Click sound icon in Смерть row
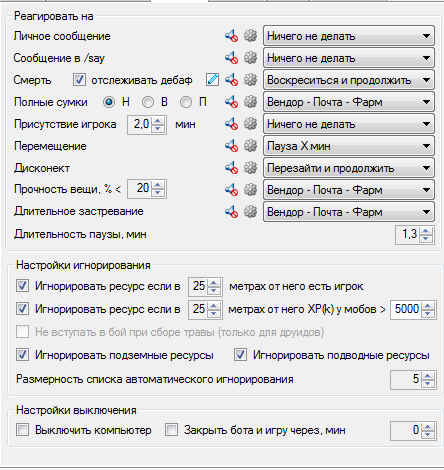Viewport: 444px width, 470px height. (231, 80)
